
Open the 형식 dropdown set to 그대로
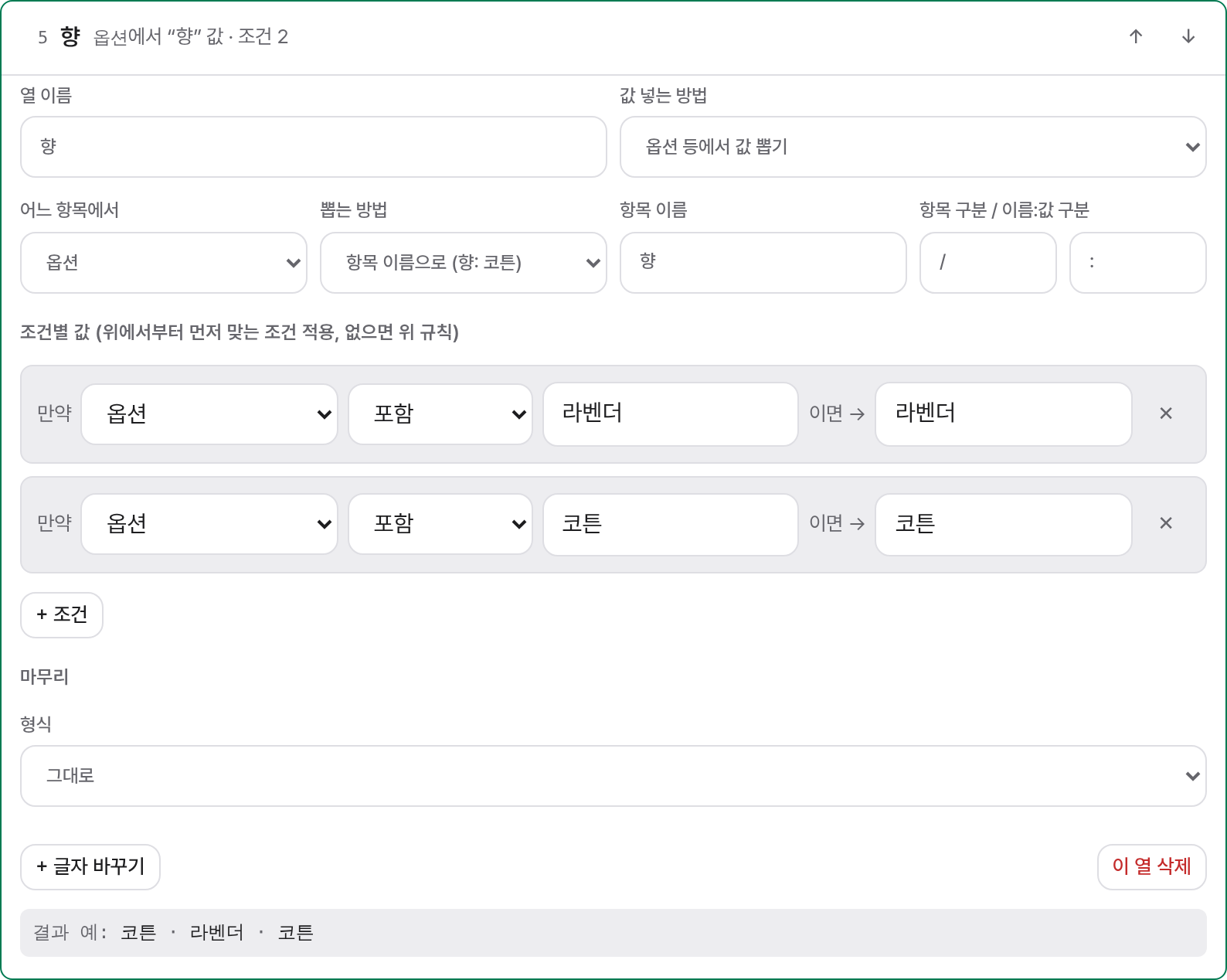(x=613, y=776)
